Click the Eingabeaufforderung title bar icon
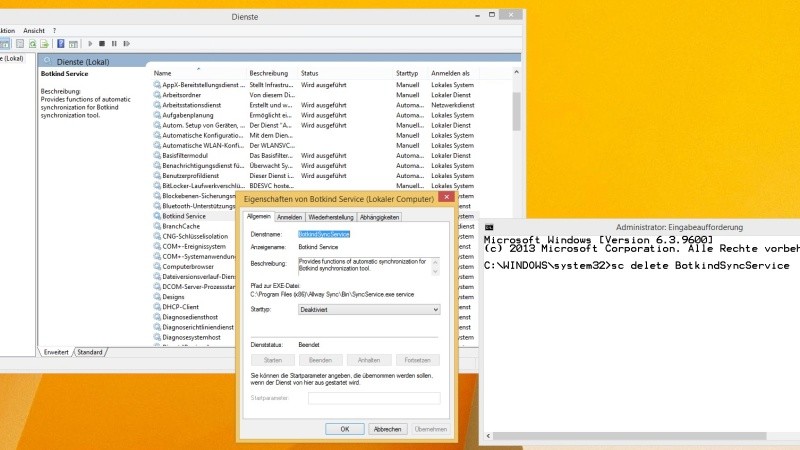Image resolution: width=800 pixels, height=450 pixels. tap(491, 227)
